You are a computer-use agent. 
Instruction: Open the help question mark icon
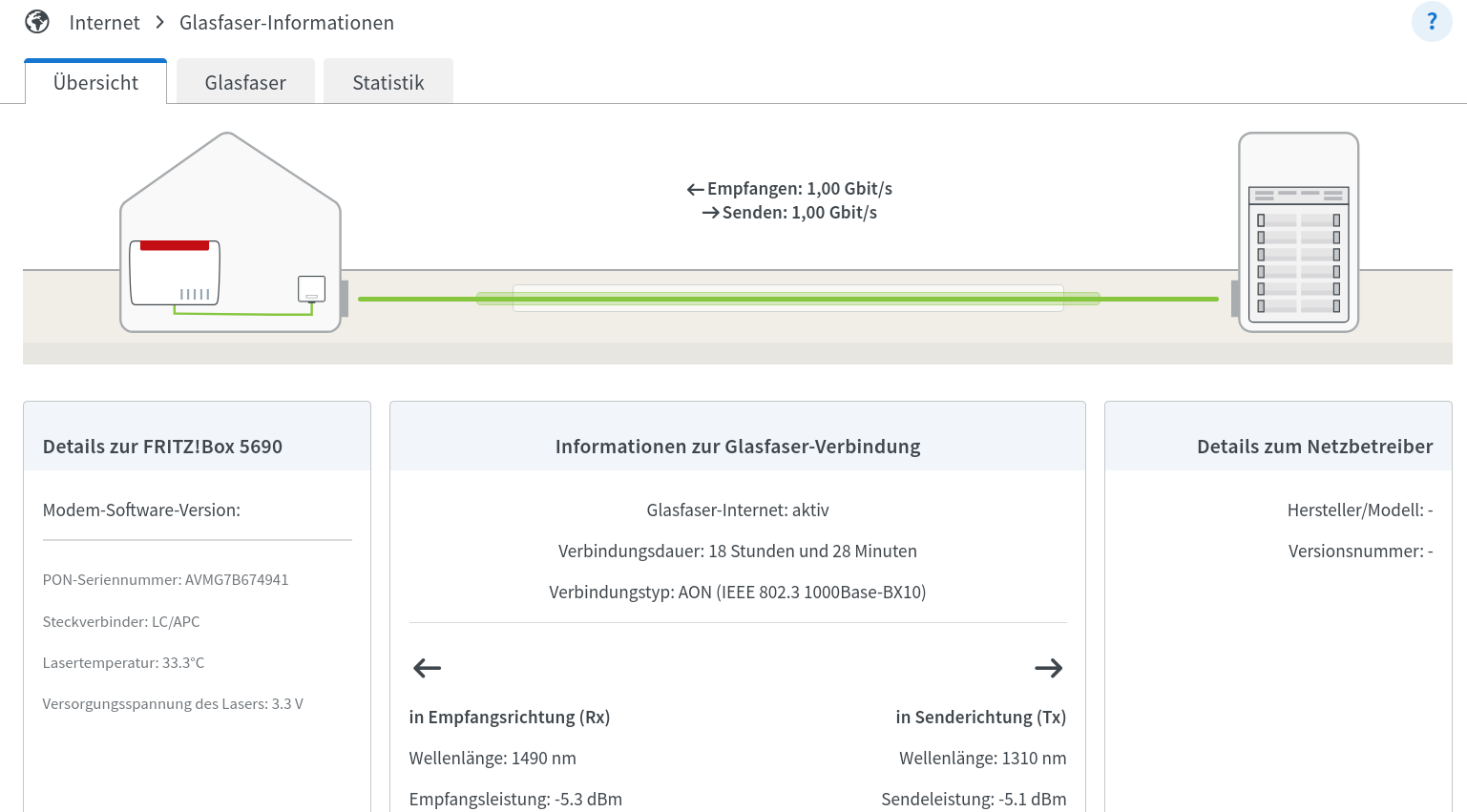1431,22
